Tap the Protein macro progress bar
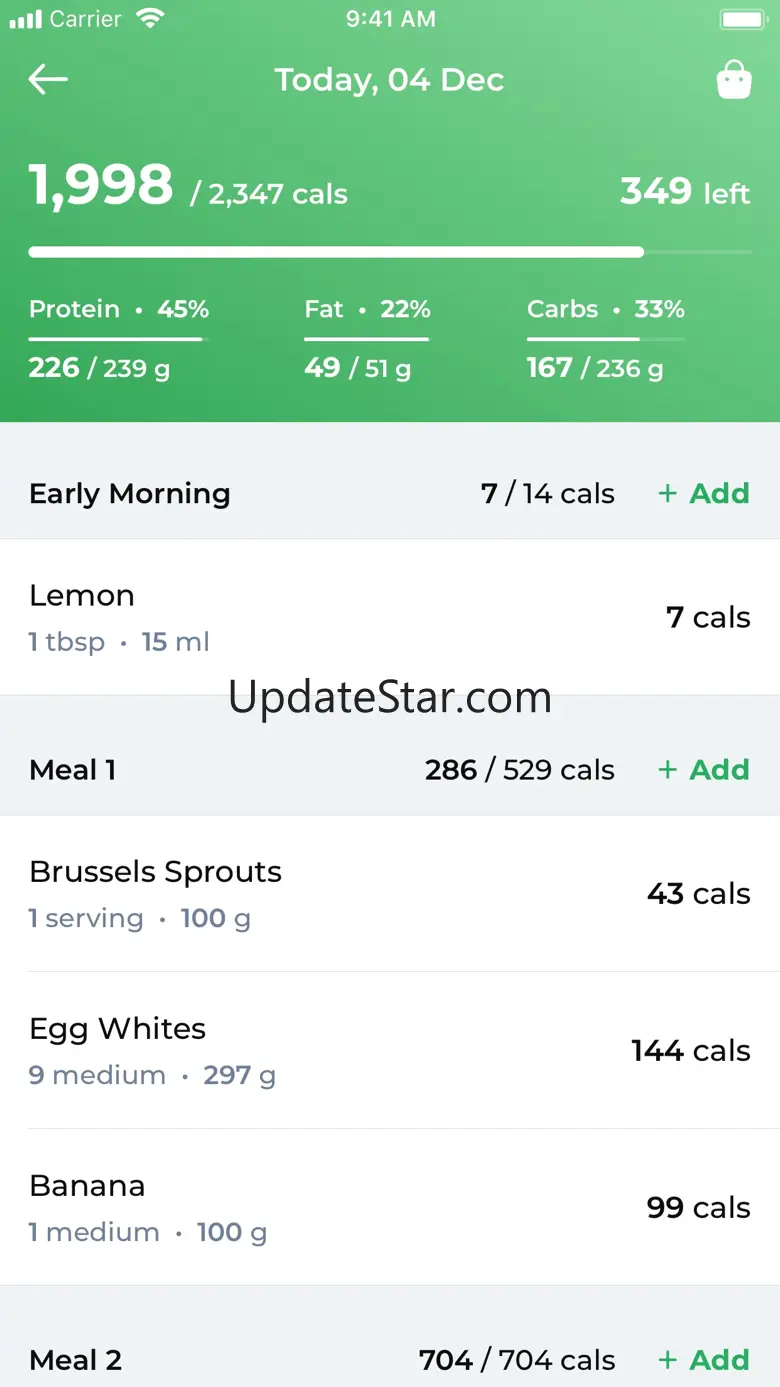 (118, 339)
